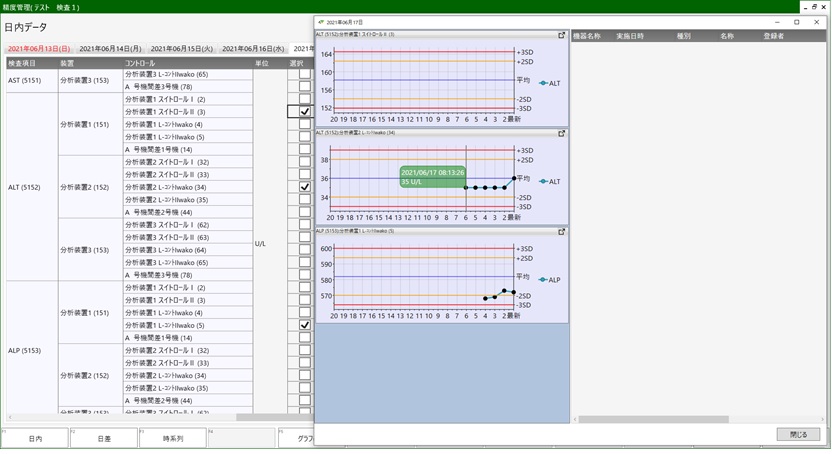Click the horizontal scrollbar under the data table
The height and width of the screenshot is (454, 832).
275,417
